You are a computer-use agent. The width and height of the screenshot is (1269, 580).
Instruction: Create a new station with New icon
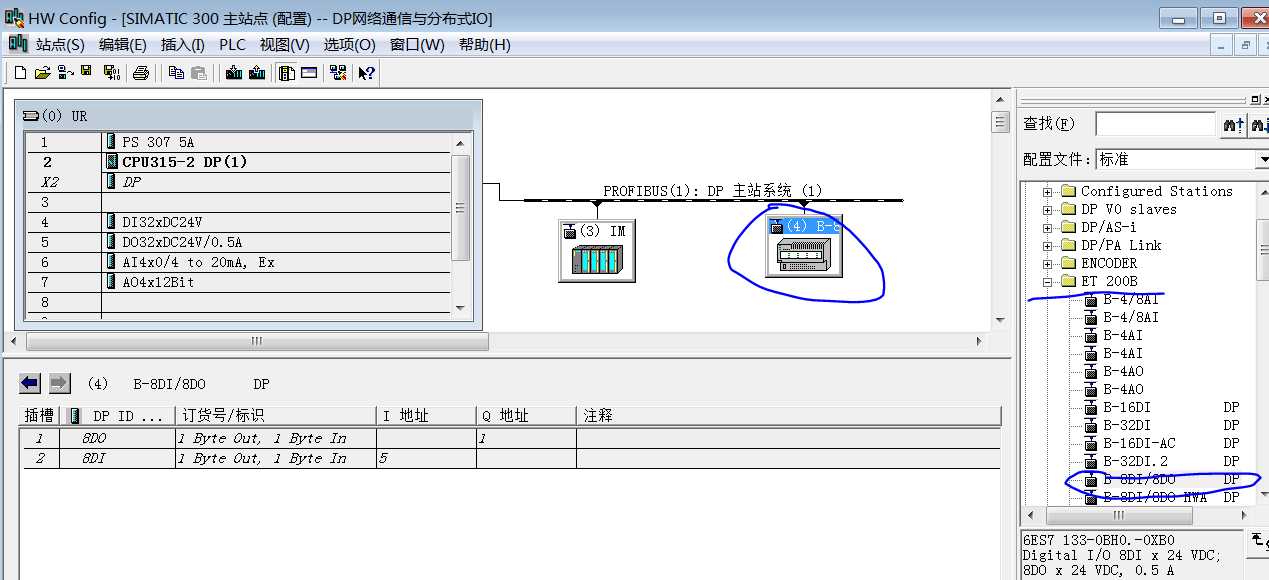point(20,73)
